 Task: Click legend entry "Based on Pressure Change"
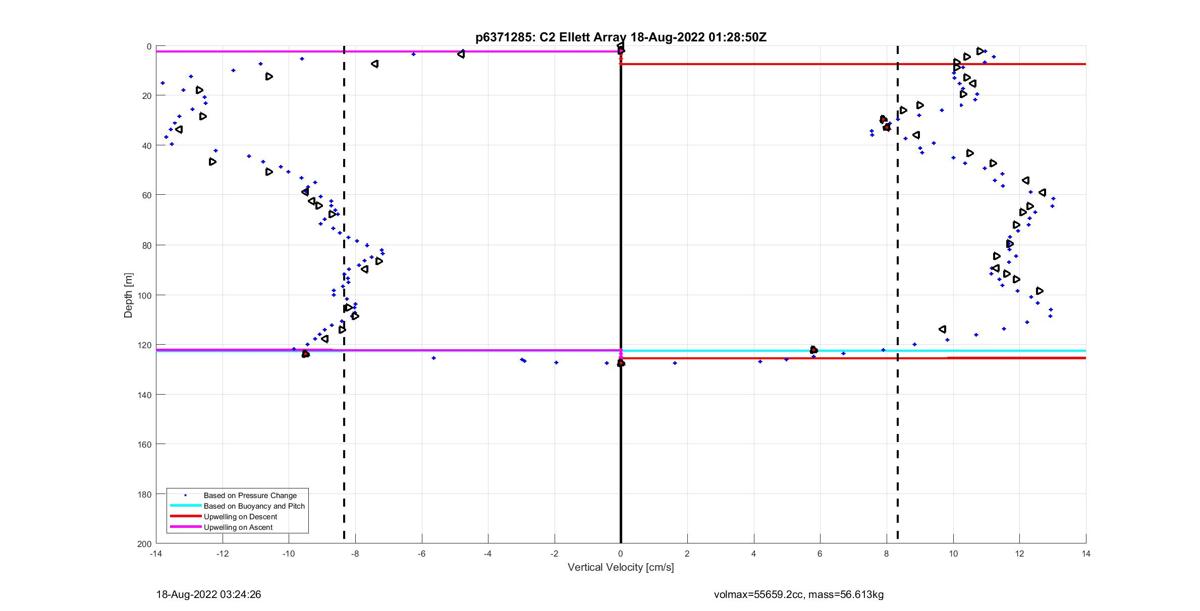click(250, 495)
